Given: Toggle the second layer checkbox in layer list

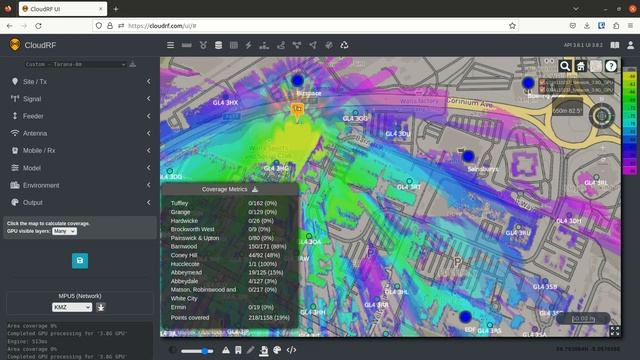Looking at the screenshot, I should click(542, 89).
